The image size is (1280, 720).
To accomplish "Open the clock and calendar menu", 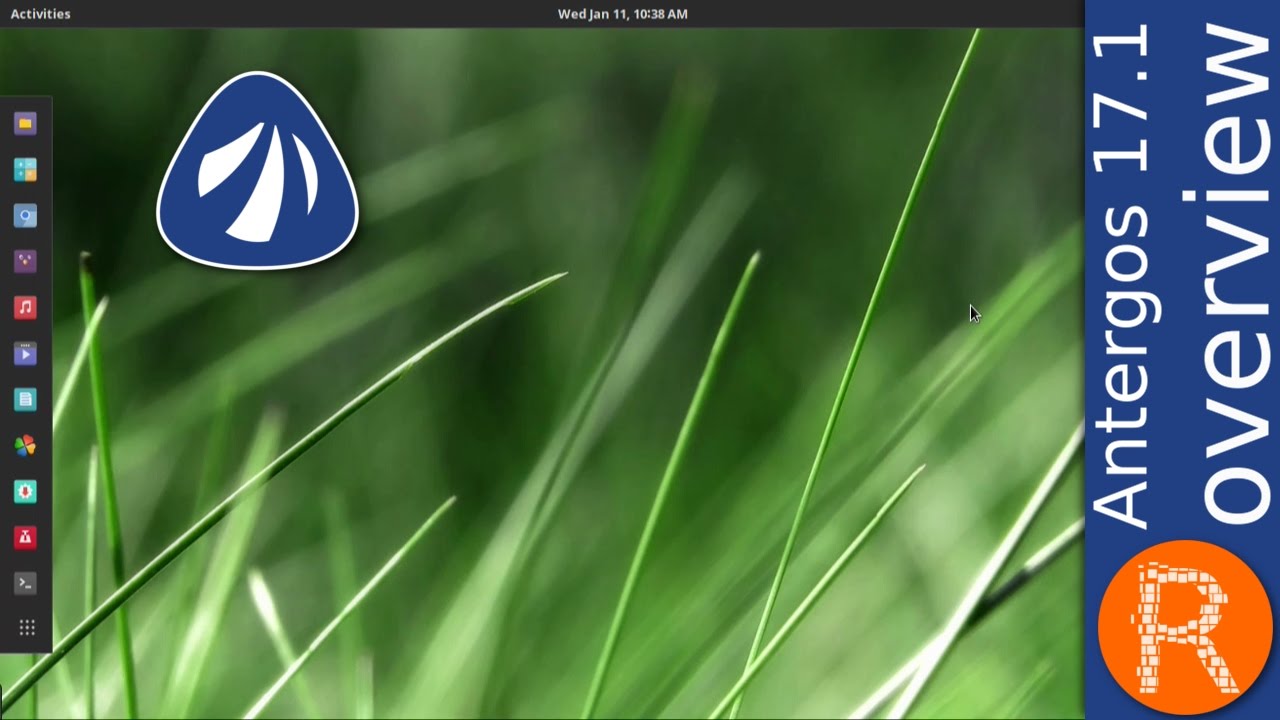I will 622,14.
